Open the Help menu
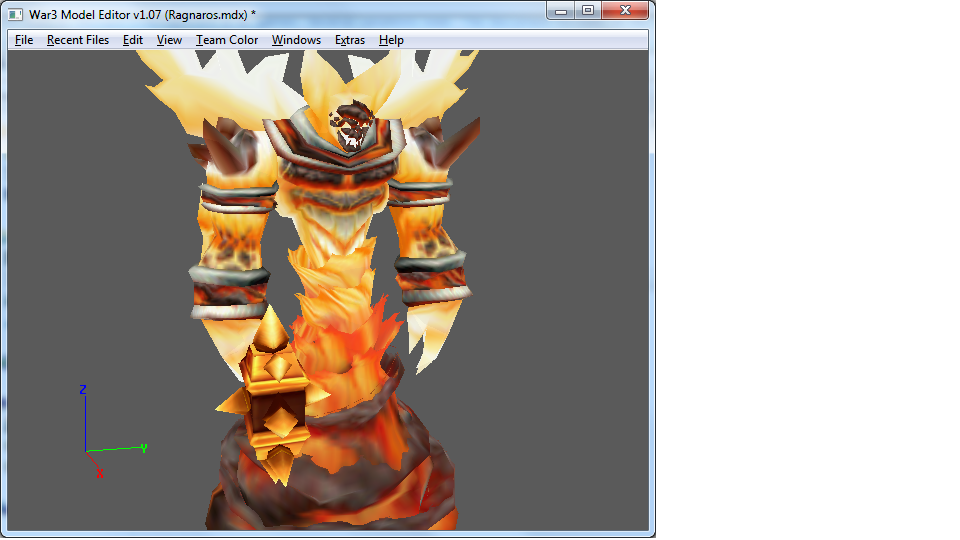Viewport: 960px width, 540px height. pos(391,40)
